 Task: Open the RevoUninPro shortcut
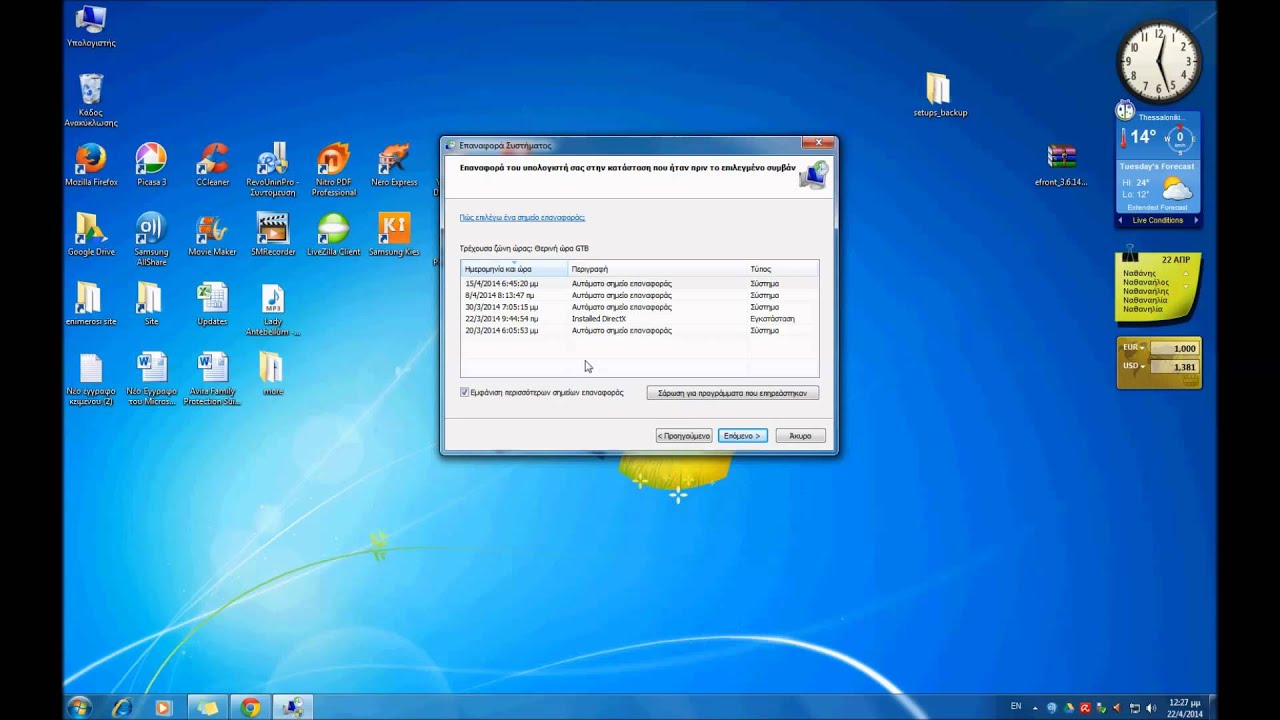point(272,170)
